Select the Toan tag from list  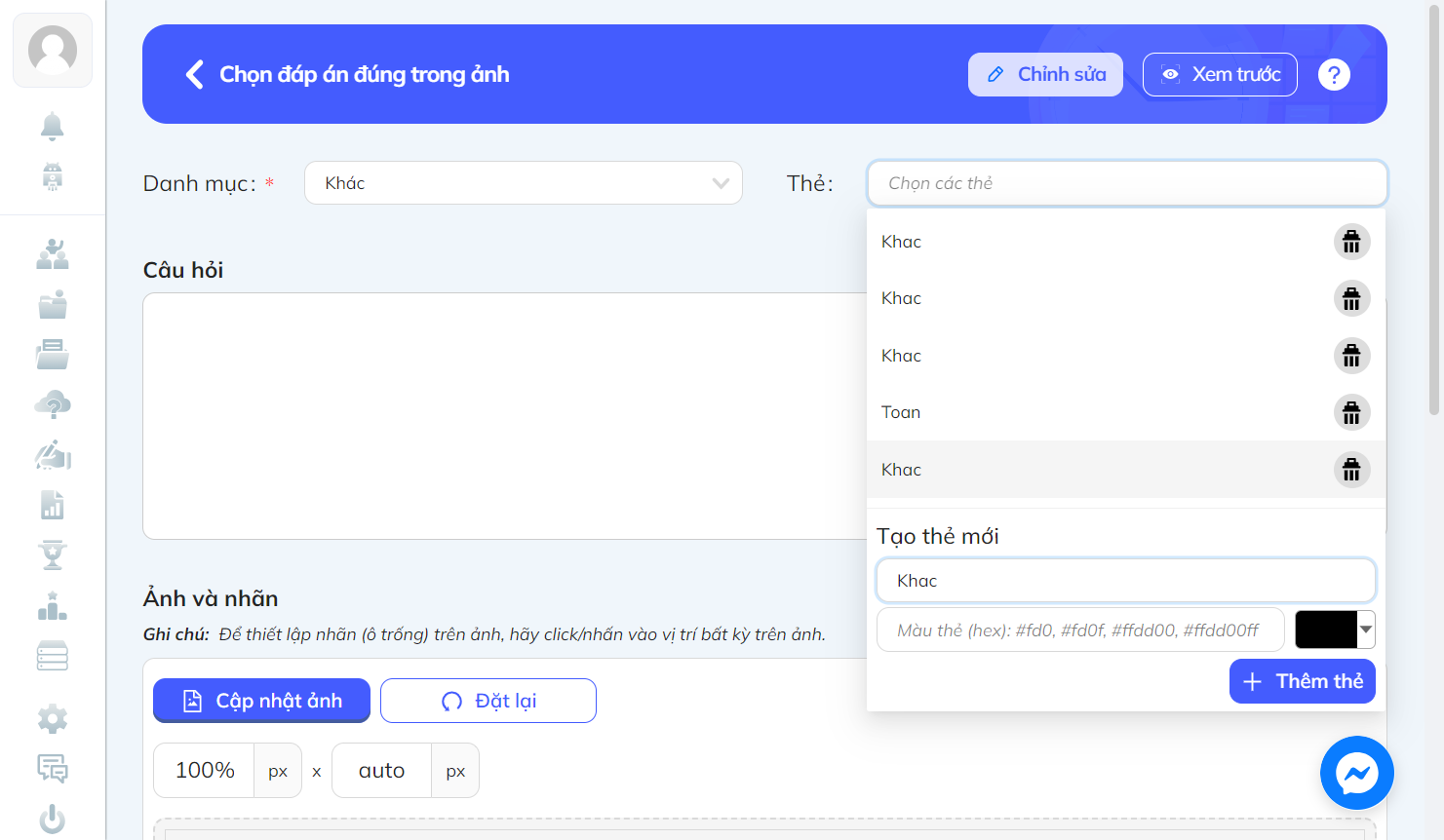point(1126,412)
